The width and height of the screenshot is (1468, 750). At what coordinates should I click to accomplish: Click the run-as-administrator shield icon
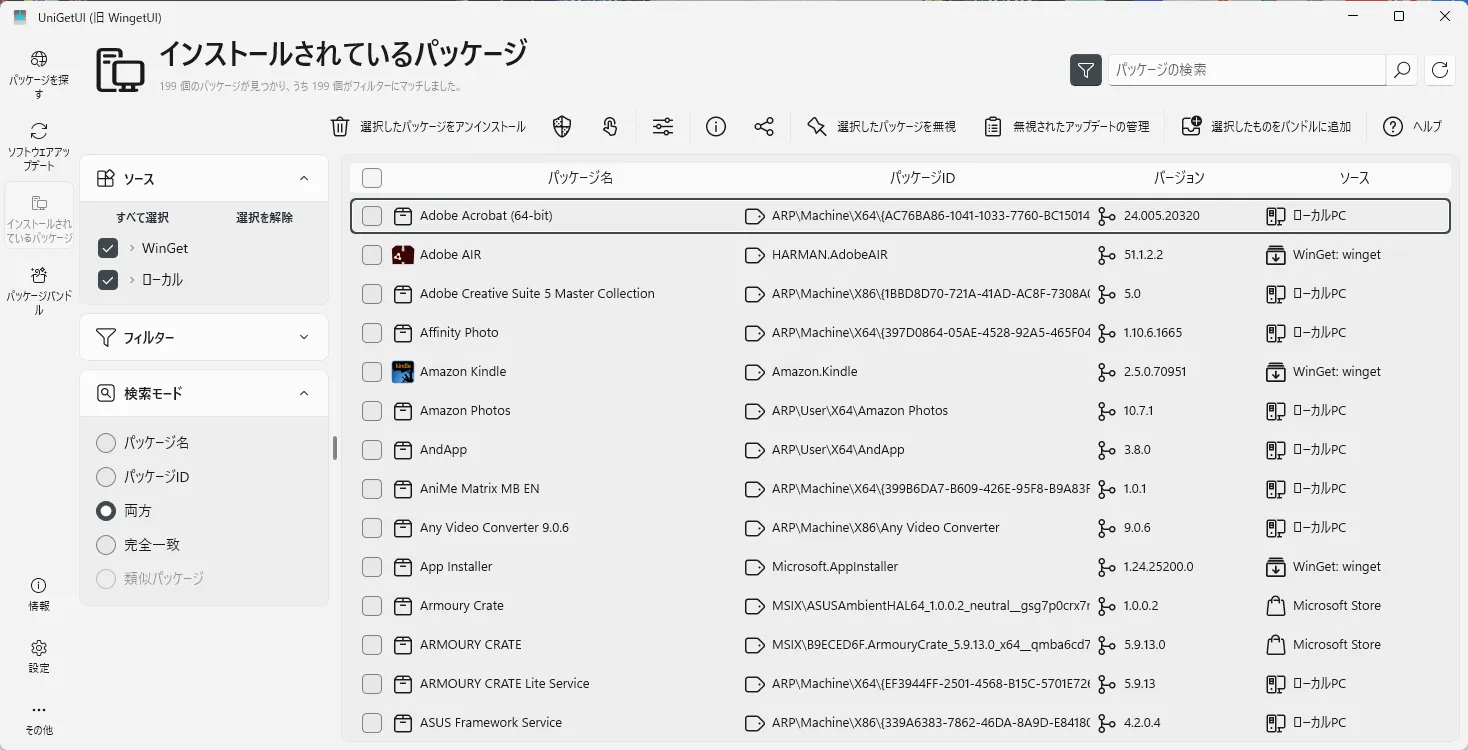click(562, 126)
